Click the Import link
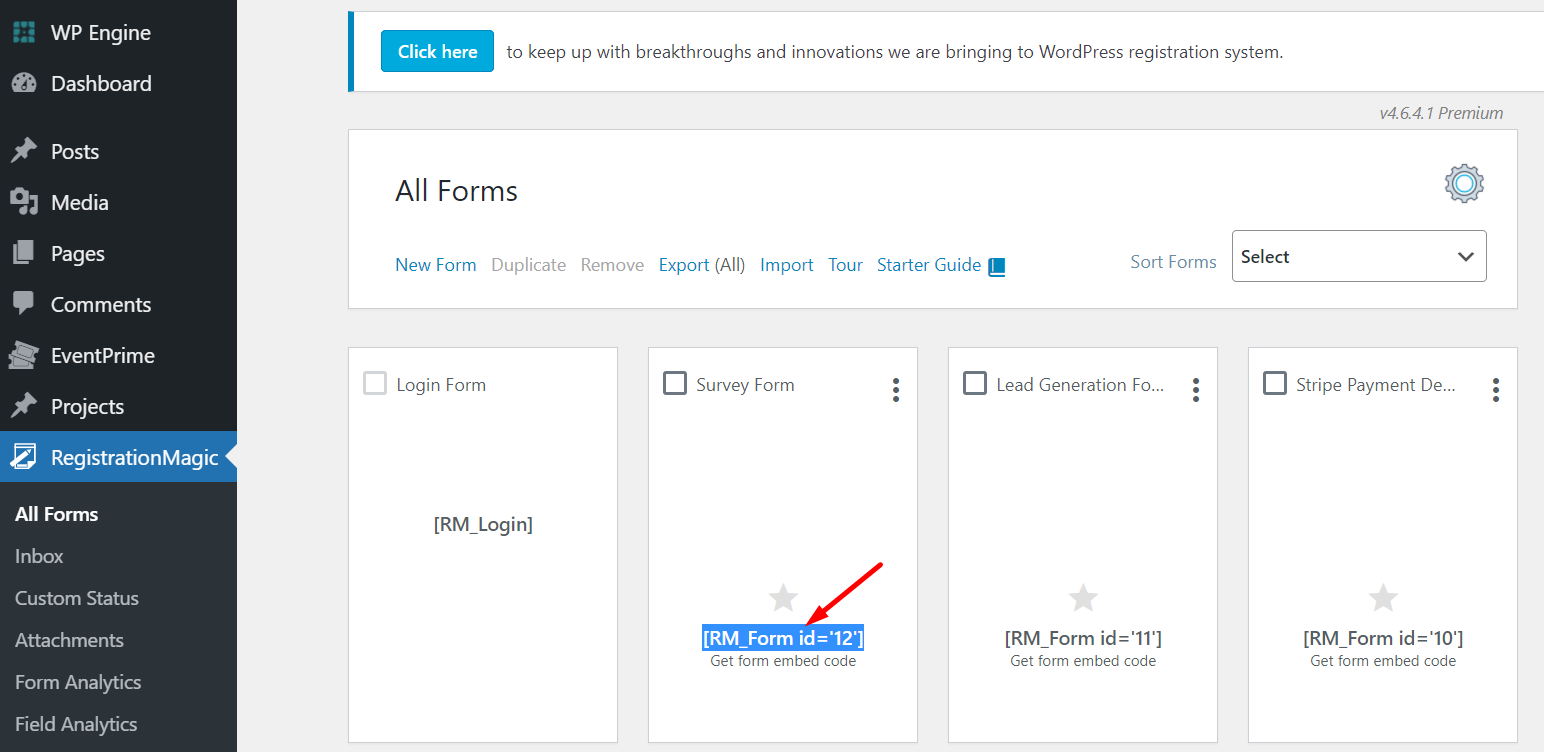Viewport: 1544px width, 752px height. coord(787,265)
